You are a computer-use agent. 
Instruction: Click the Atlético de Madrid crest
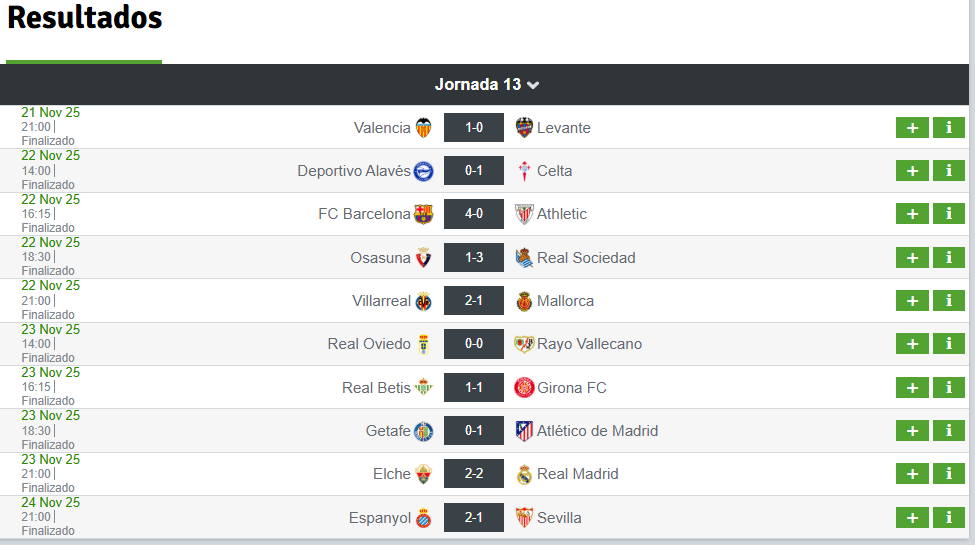pyautogui.click(x=524, y=431)
